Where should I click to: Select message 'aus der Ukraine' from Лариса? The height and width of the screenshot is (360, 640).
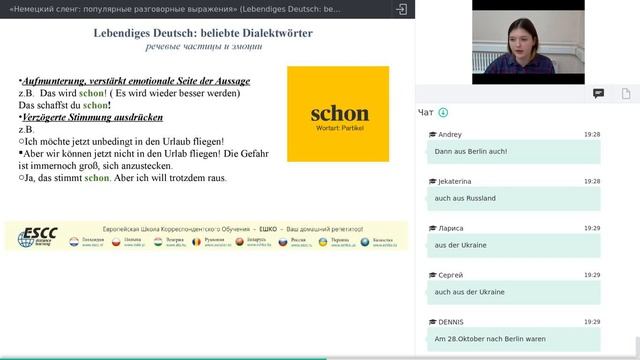click(513, 245)
